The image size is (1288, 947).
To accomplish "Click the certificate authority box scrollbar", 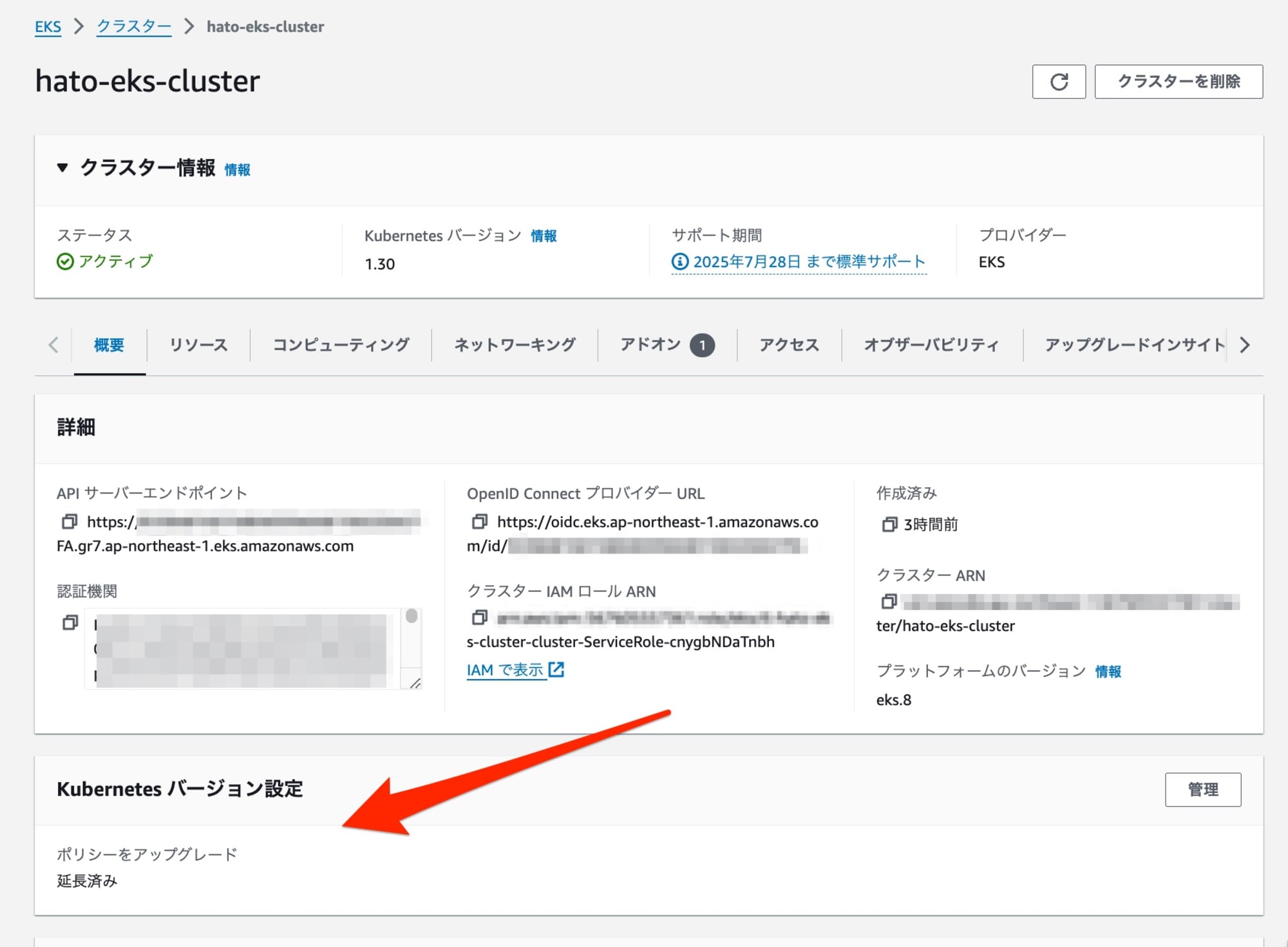I will [412, 617].
